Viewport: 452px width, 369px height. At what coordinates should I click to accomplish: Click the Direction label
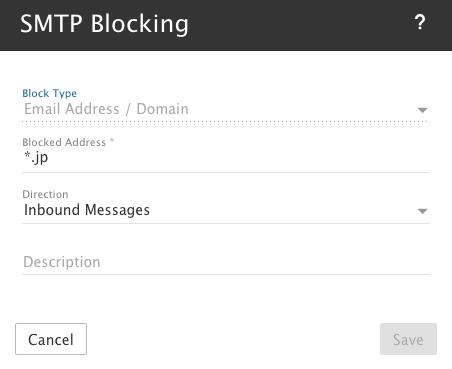tap(45, 194)
